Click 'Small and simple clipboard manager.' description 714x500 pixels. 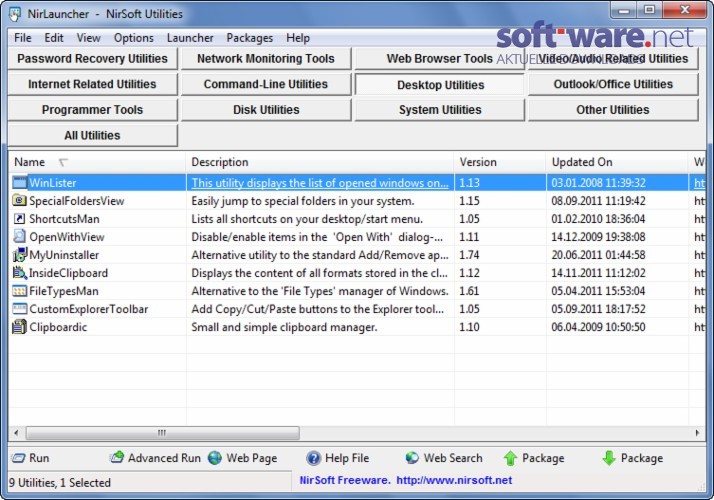284,327
